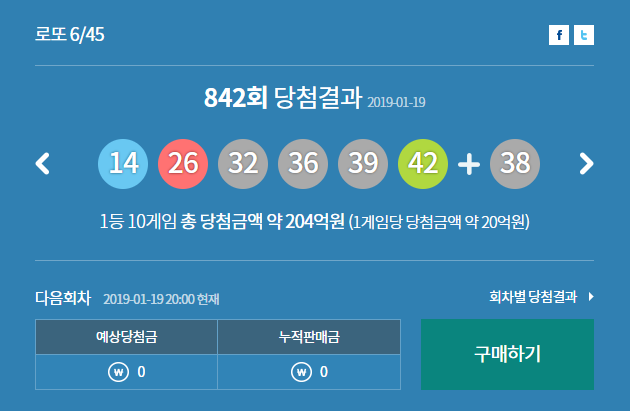Share on Facebook via the f icon
This screenshot has width=630, height=411.
pyautogui.click(x=558, y=35)
